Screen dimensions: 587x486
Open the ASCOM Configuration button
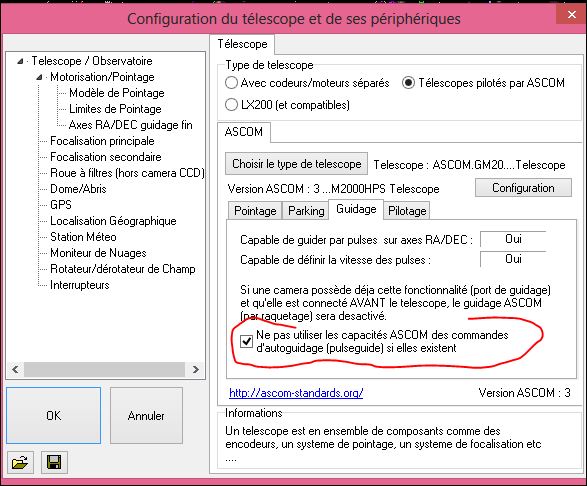[x=523, y=188]
